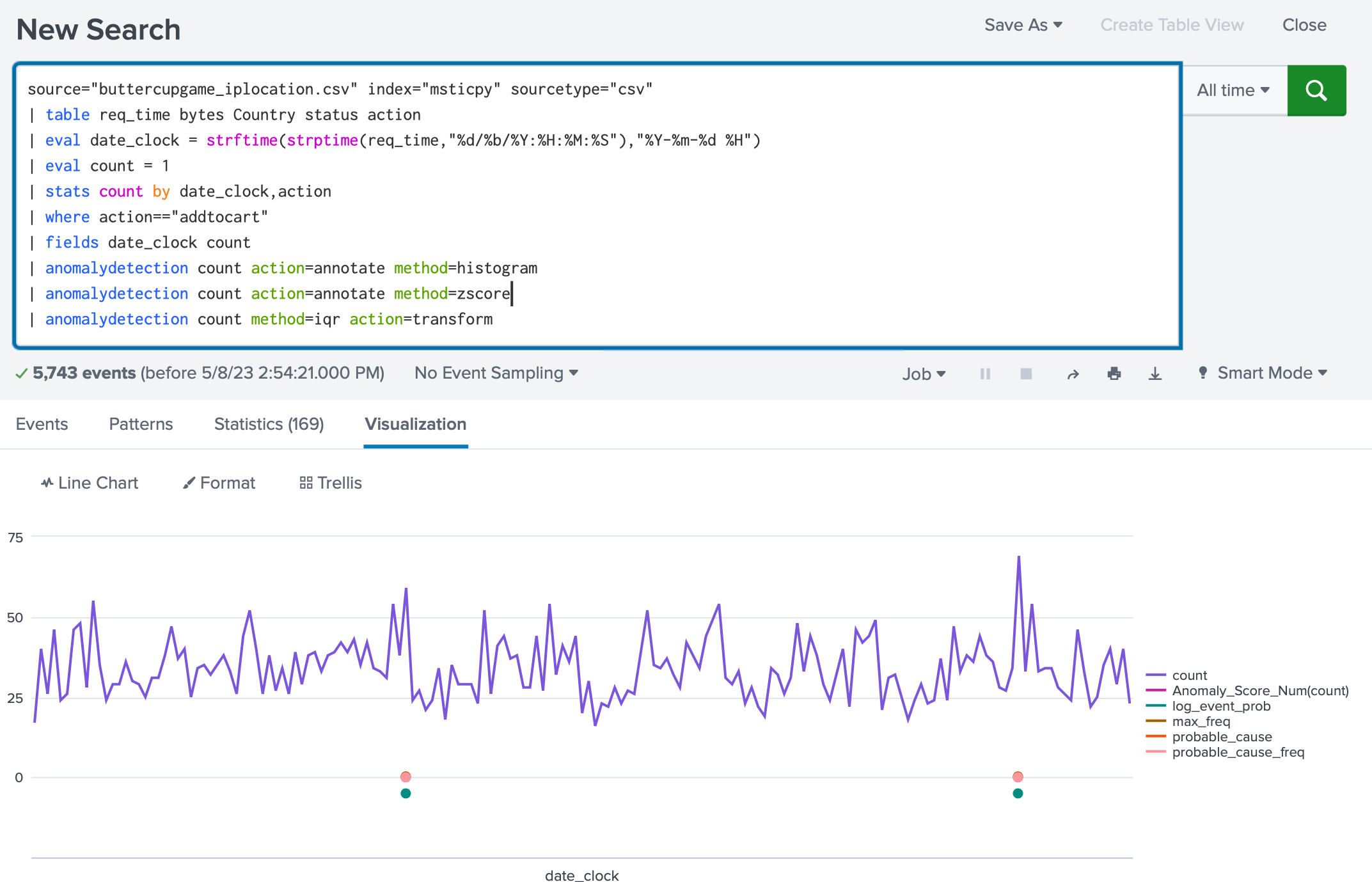Expand the Save As menu

pos(1023,25)
